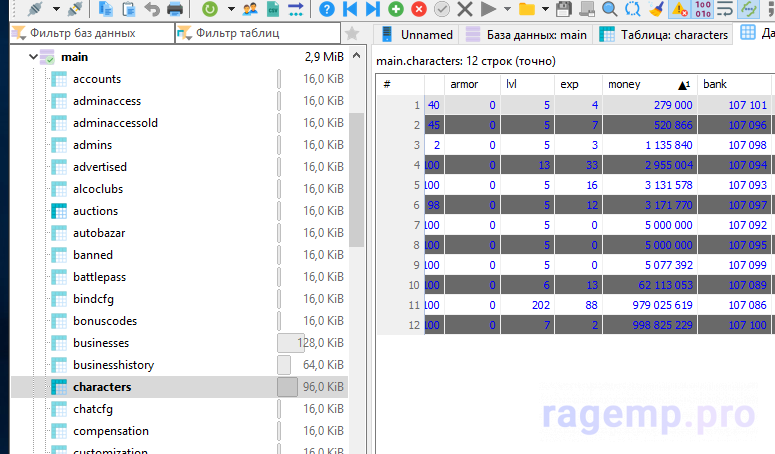
Task: Click the green Refresh icon
Action: tap(210, 9)
